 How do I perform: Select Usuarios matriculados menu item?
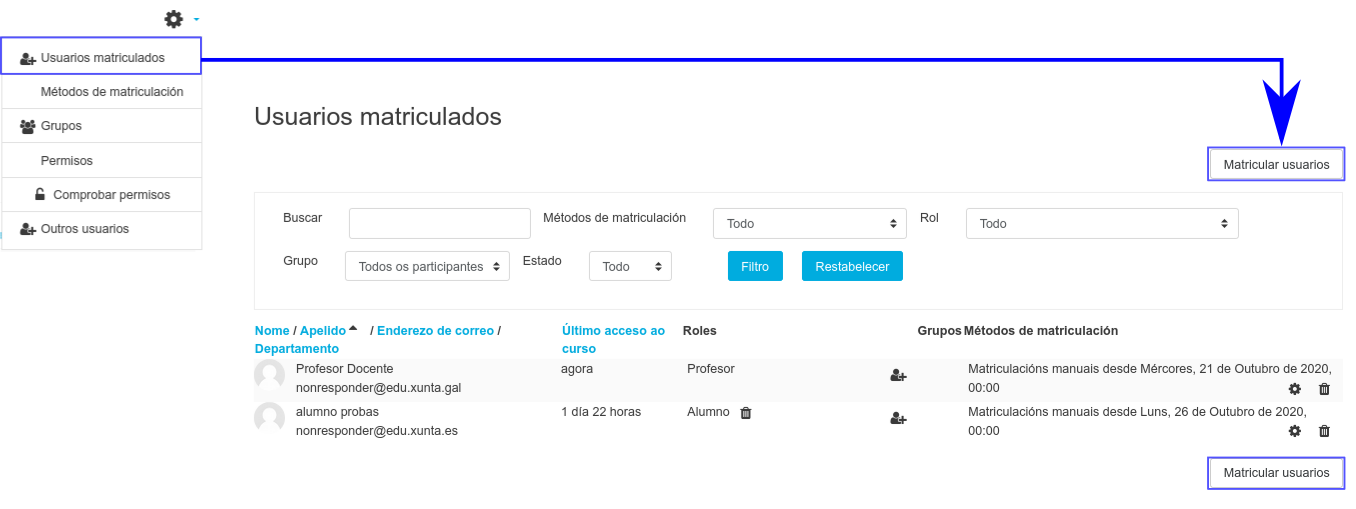101,58
